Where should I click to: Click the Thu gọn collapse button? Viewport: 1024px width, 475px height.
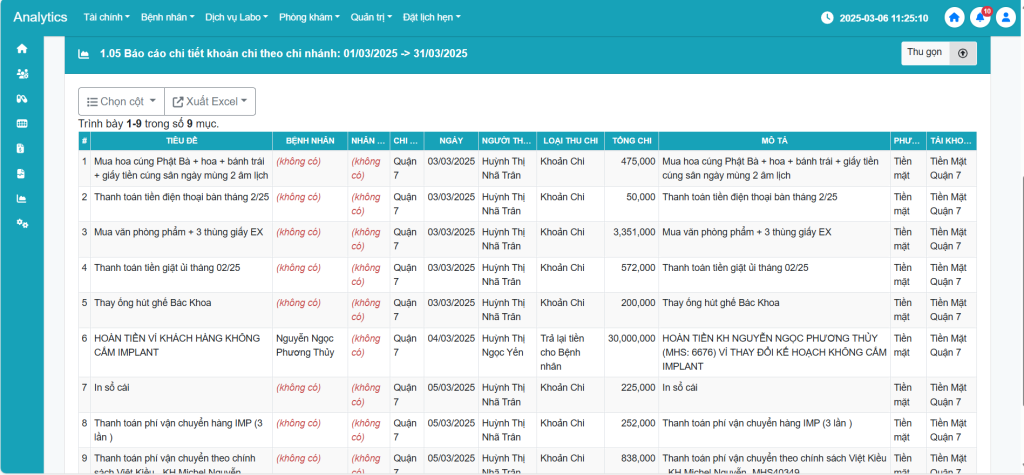[x=938, y=53]
